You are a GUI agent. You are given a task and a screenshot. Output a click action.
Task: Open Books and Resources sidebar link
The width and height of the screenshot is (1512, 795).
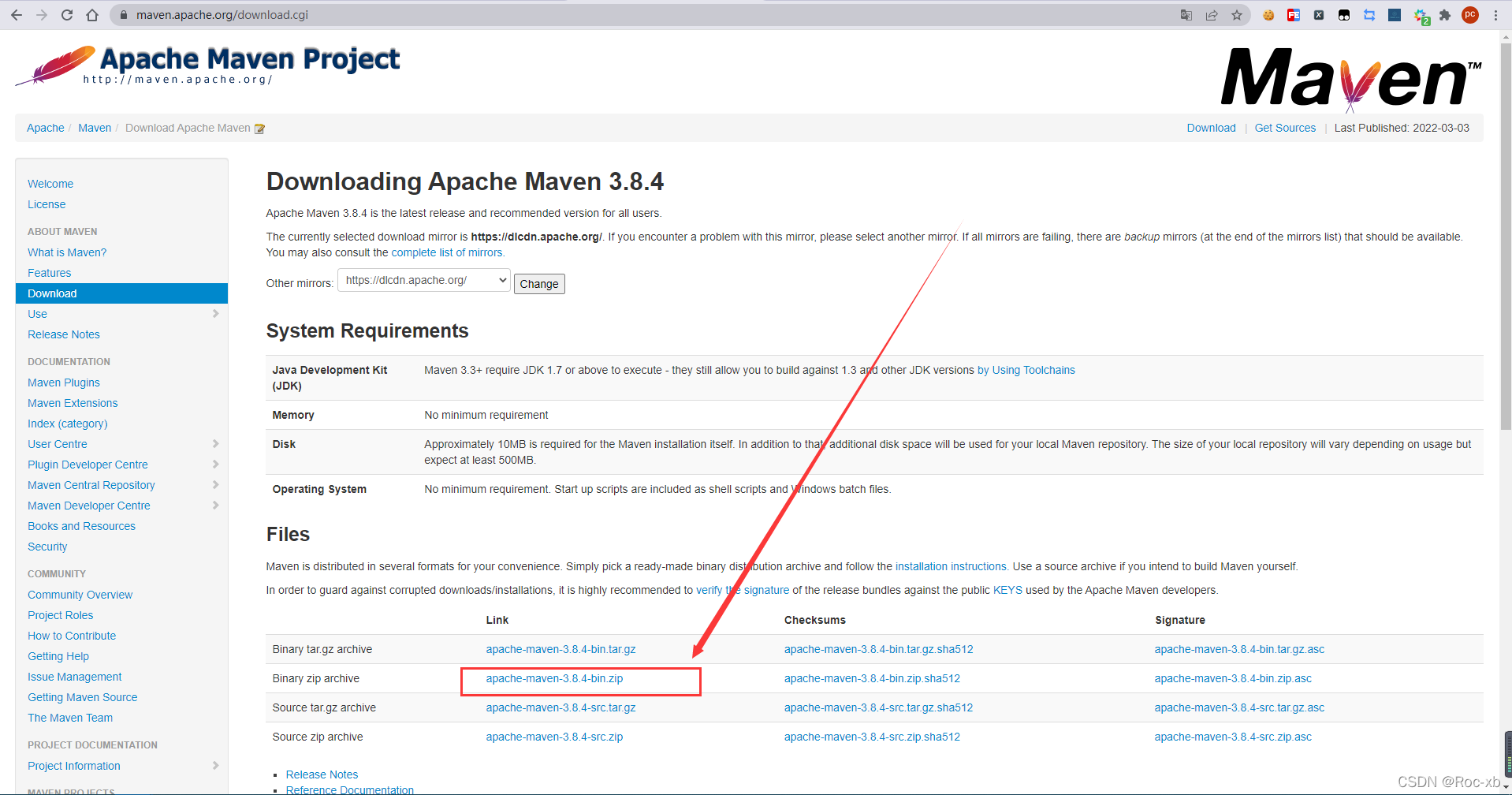(x=81, y=526)
